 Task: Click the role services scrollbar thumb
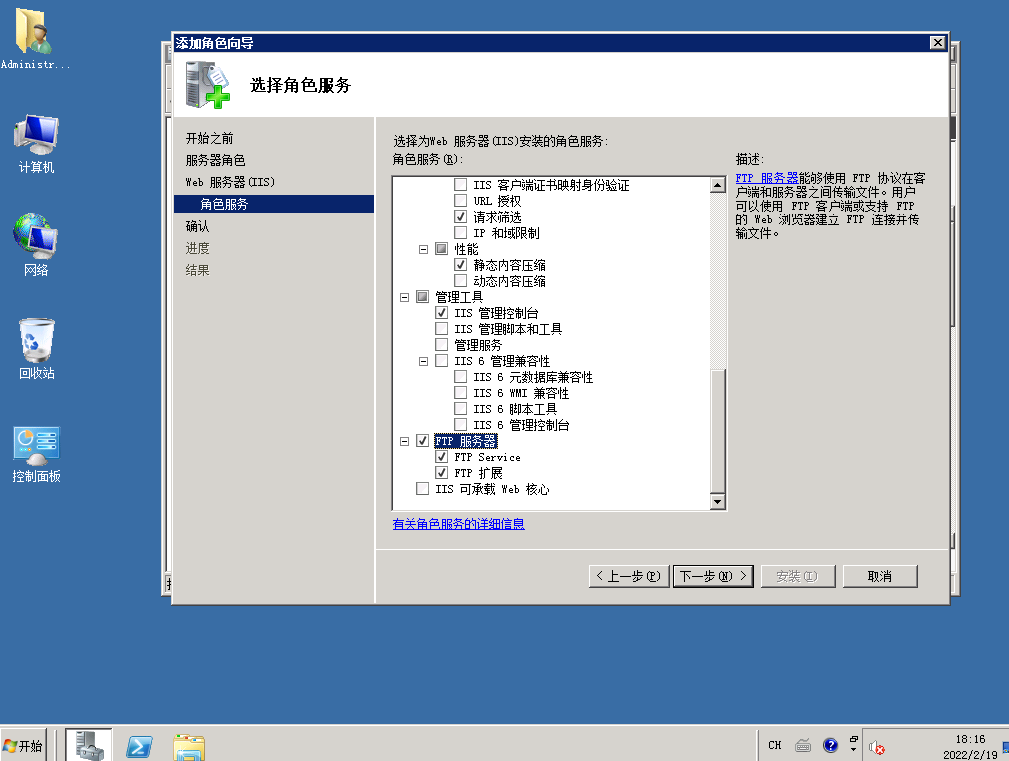(718, 431)
